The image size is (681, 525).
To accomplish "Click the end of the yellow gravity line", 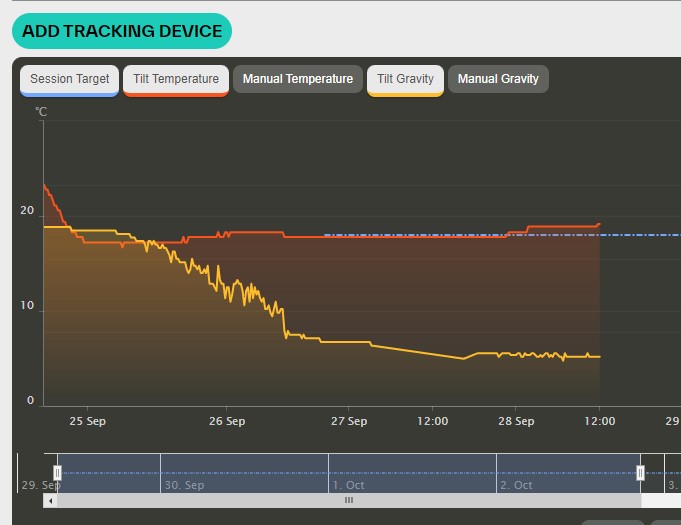I will click(599, 356).
